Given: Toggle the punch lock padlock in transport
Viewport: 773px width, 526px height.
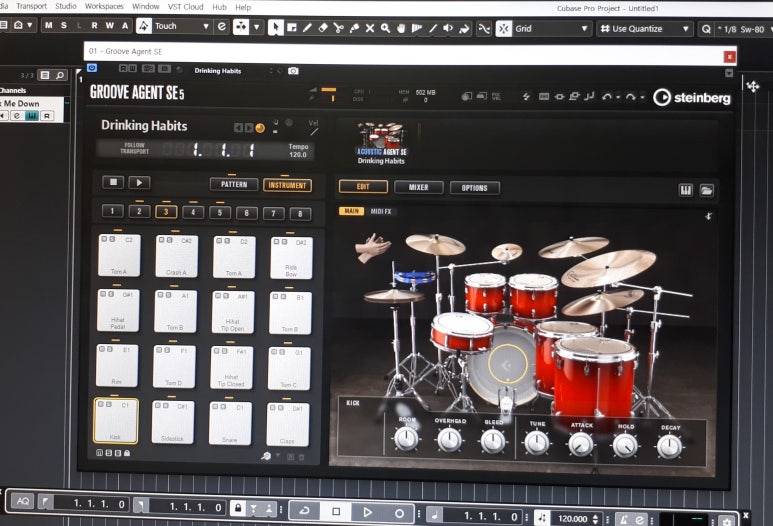Looking at the screenshot, I should tap(238, 508).
